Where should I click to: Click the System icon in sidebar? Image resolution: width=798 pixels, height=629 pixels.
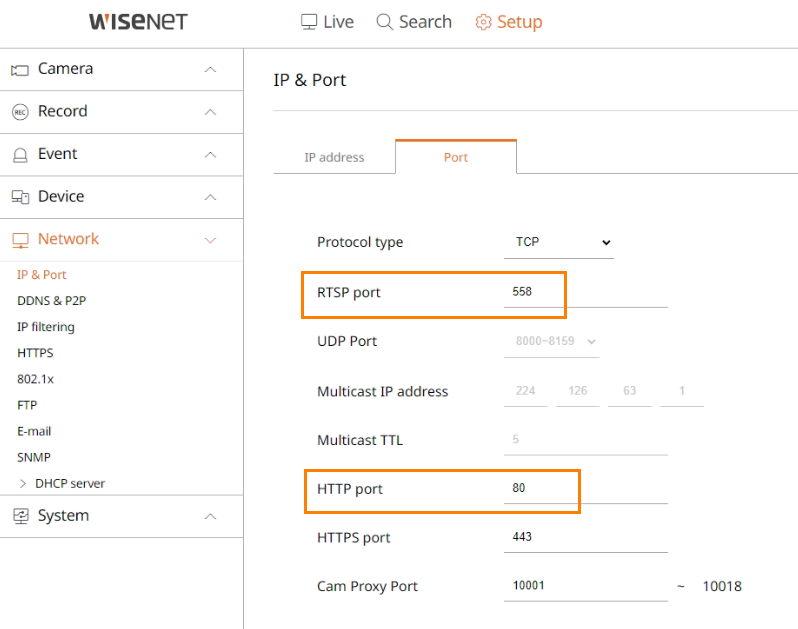(x=21, y=516)
